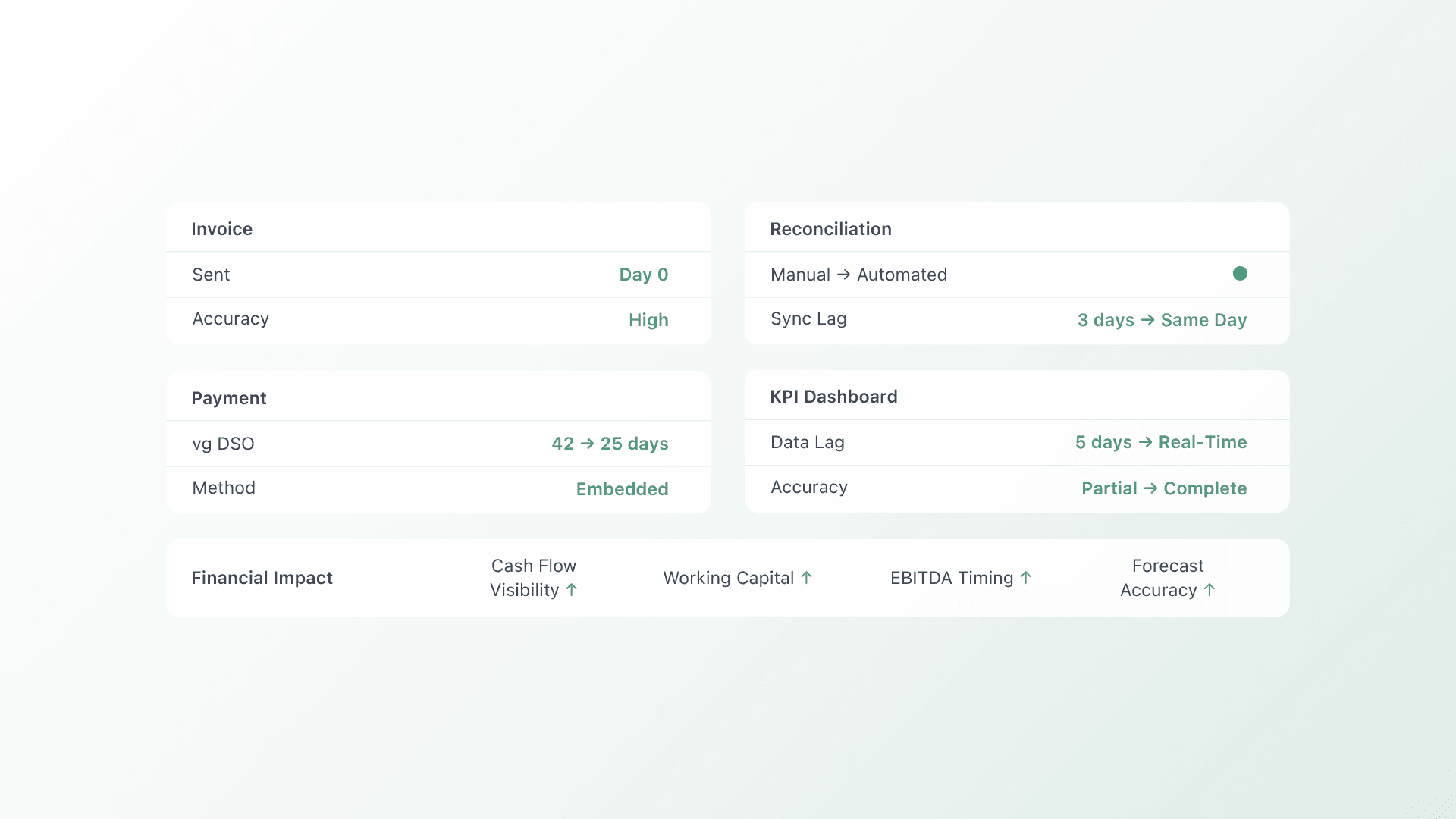Click the Payment section heading
Image resolution: width=1456 pixels, height=819 pixels.
[228, 398]
